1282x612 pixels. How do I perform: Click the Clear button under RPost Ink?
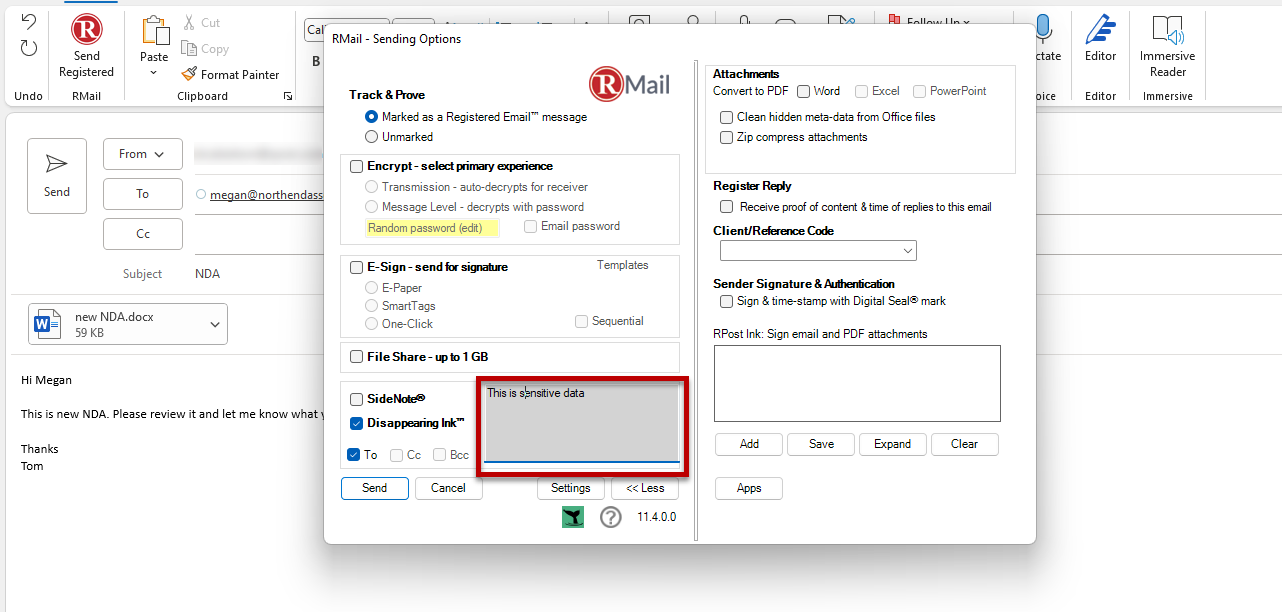point(964,444)
